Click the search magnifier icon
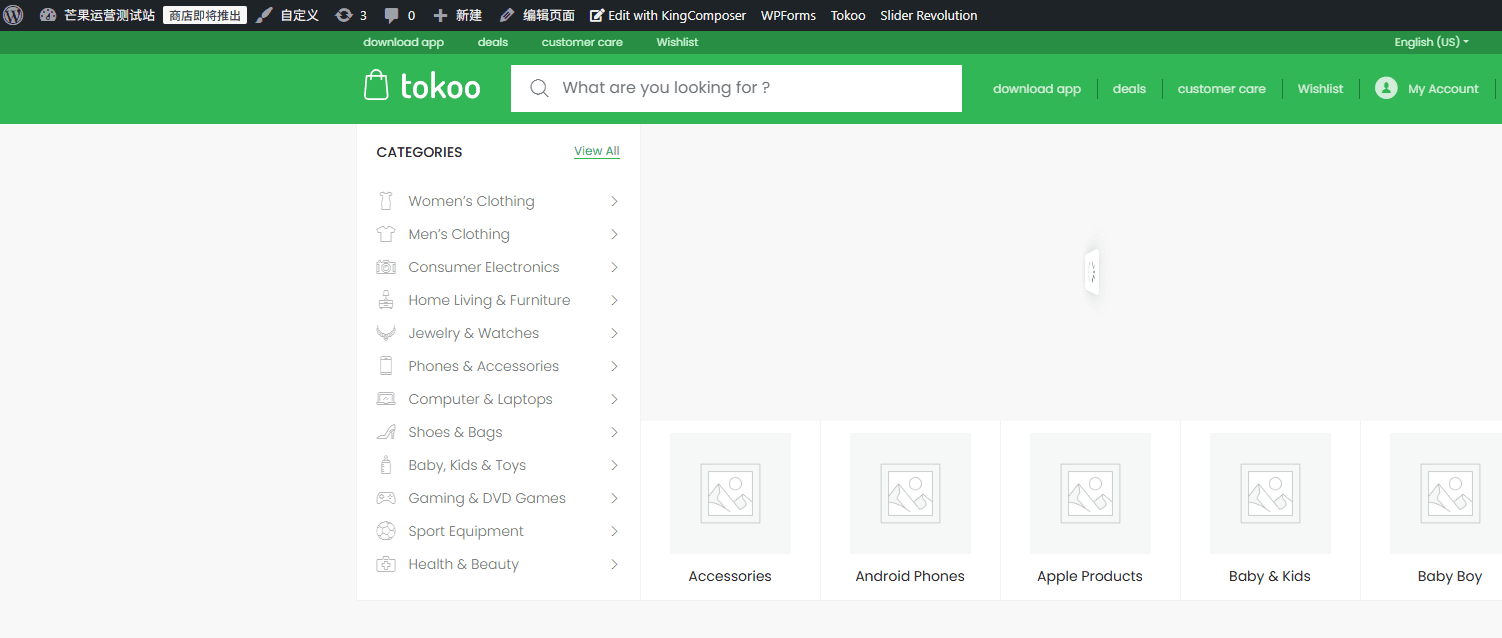 539,88
